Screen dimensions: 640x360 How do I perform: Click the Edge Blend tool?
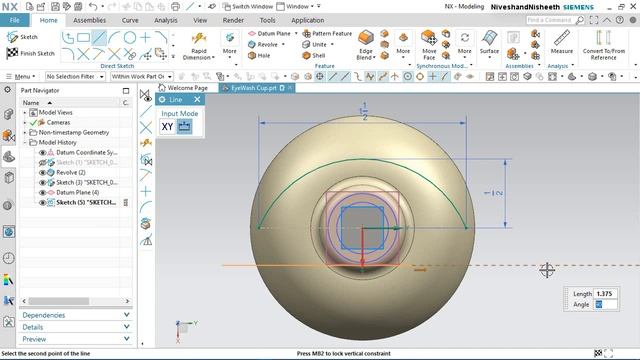pos(366,46)
